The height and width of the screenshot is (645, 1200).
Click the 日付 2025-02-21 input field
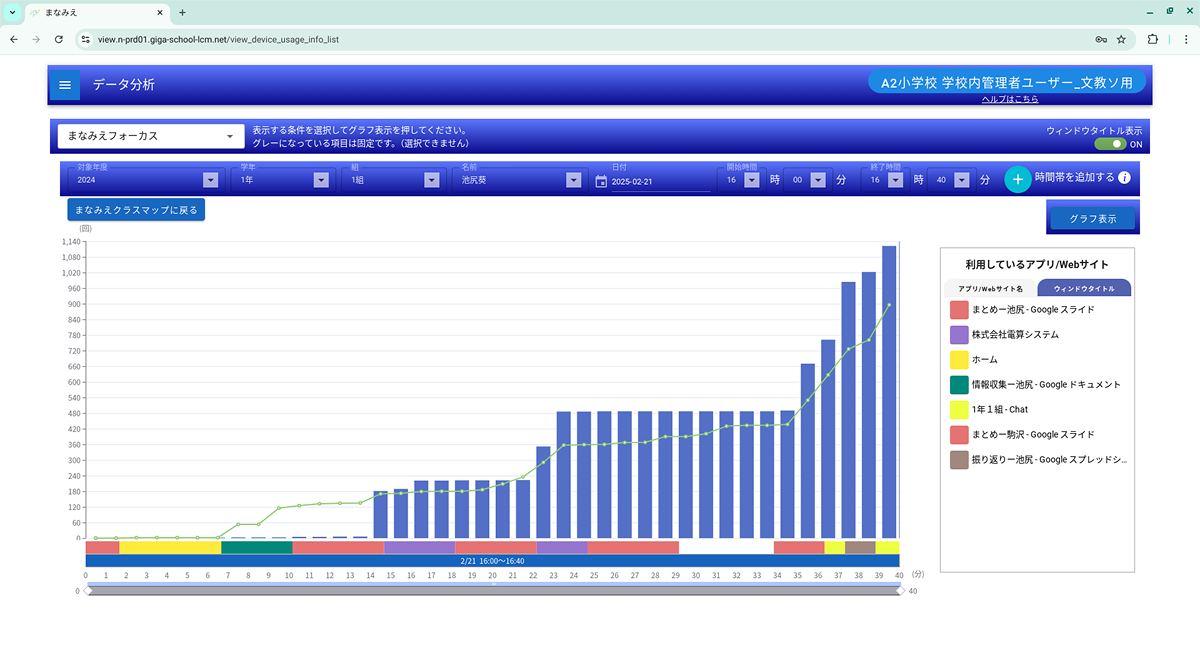click(x=660, y=182)
